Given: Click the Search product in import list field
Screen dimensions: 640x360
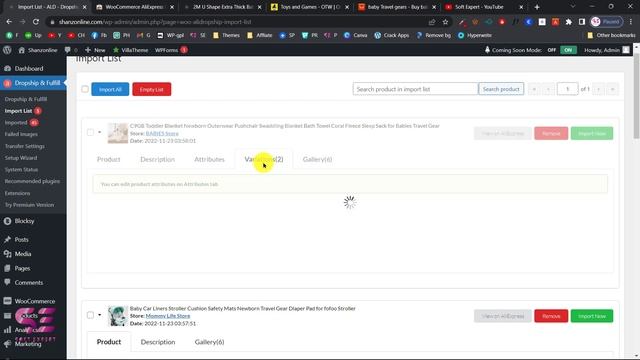Looking at the screenshot, I should (416, 89).
